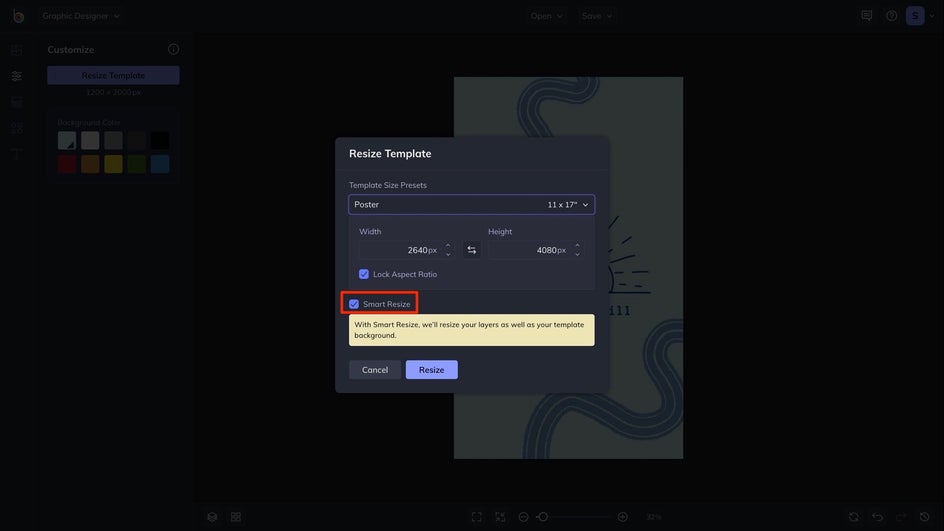Click the swap width and height icon

click(x=471, y=250)
